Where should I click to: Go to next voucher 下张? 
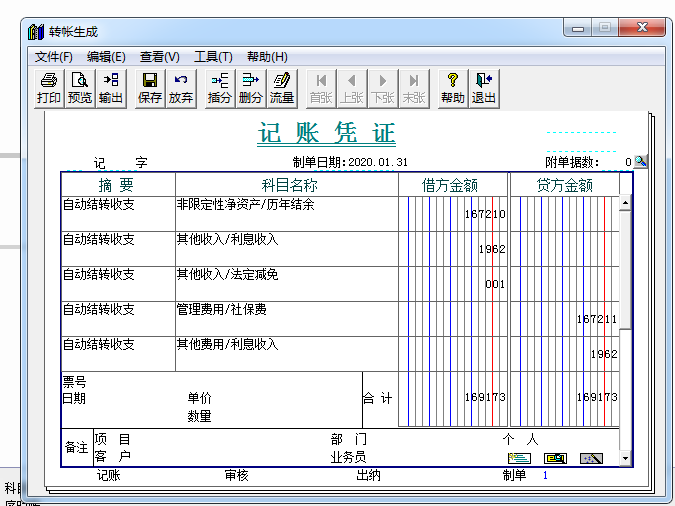(383, 88)
